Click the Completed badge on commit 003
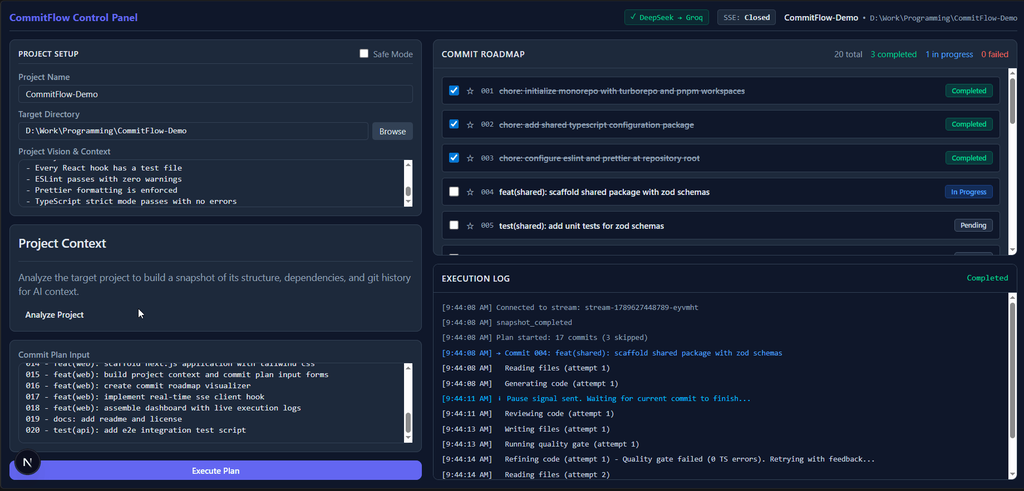The height and width of the screenshot is (491, 1024). [968, 158]
